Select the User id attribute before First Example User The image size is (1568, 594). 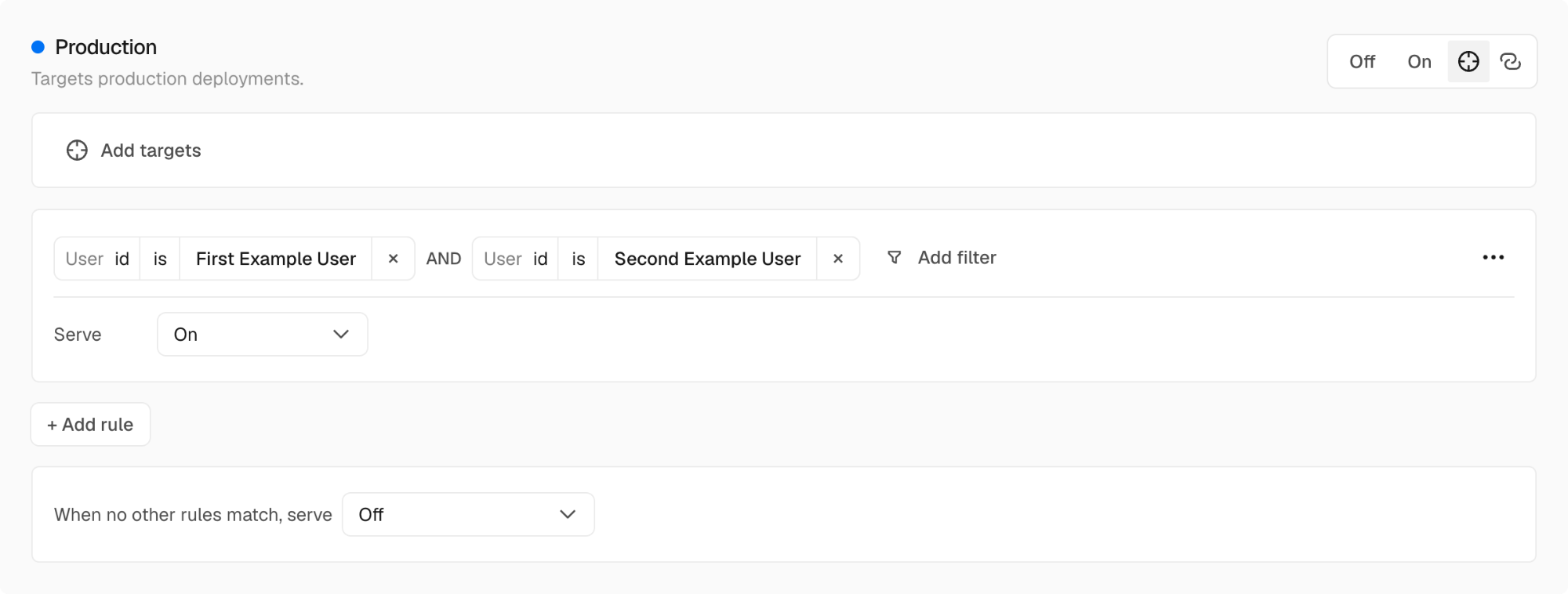tap(97, 259)
